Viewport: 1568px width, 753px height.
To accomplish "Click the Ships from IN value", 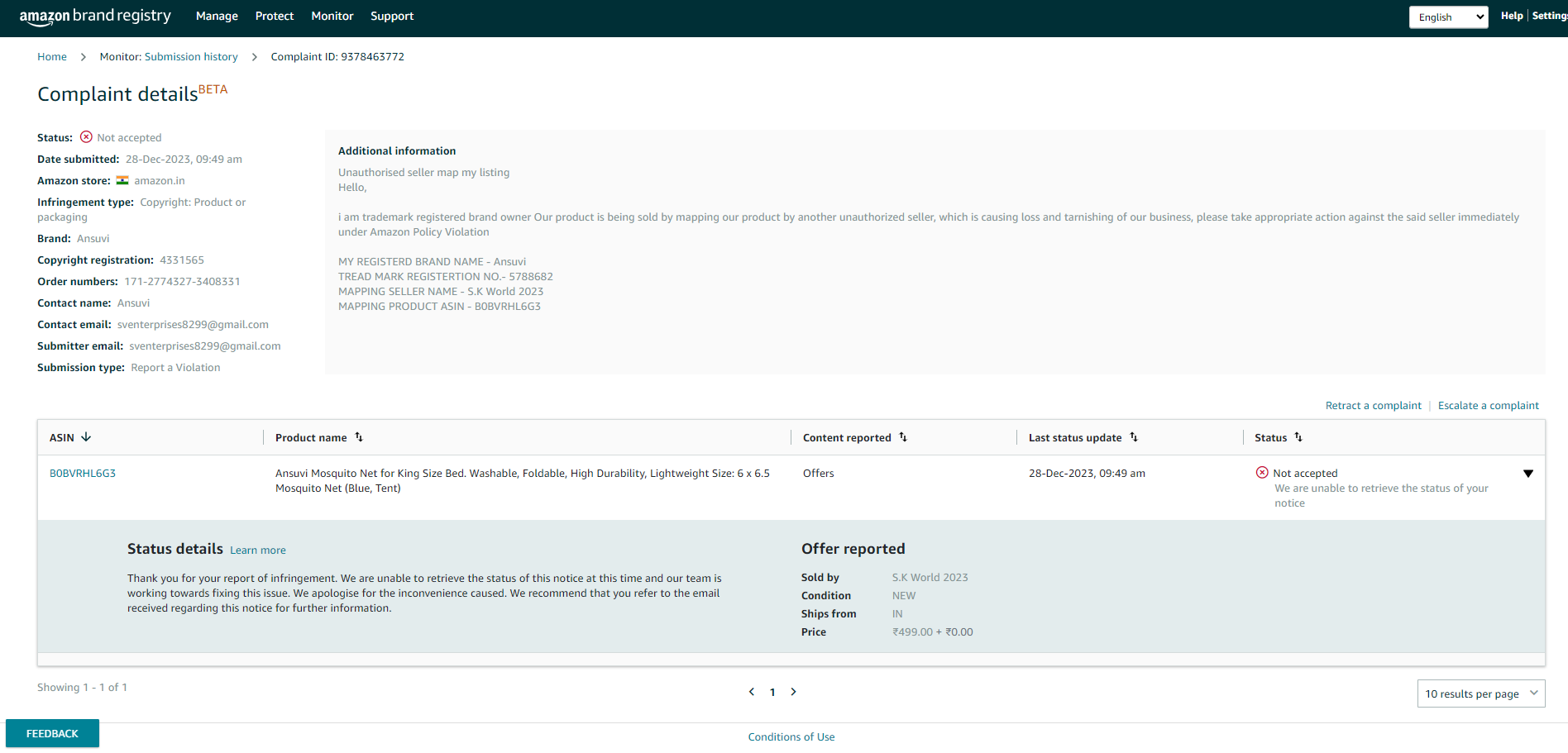I will pyautogui.click(x=897, y=614).
